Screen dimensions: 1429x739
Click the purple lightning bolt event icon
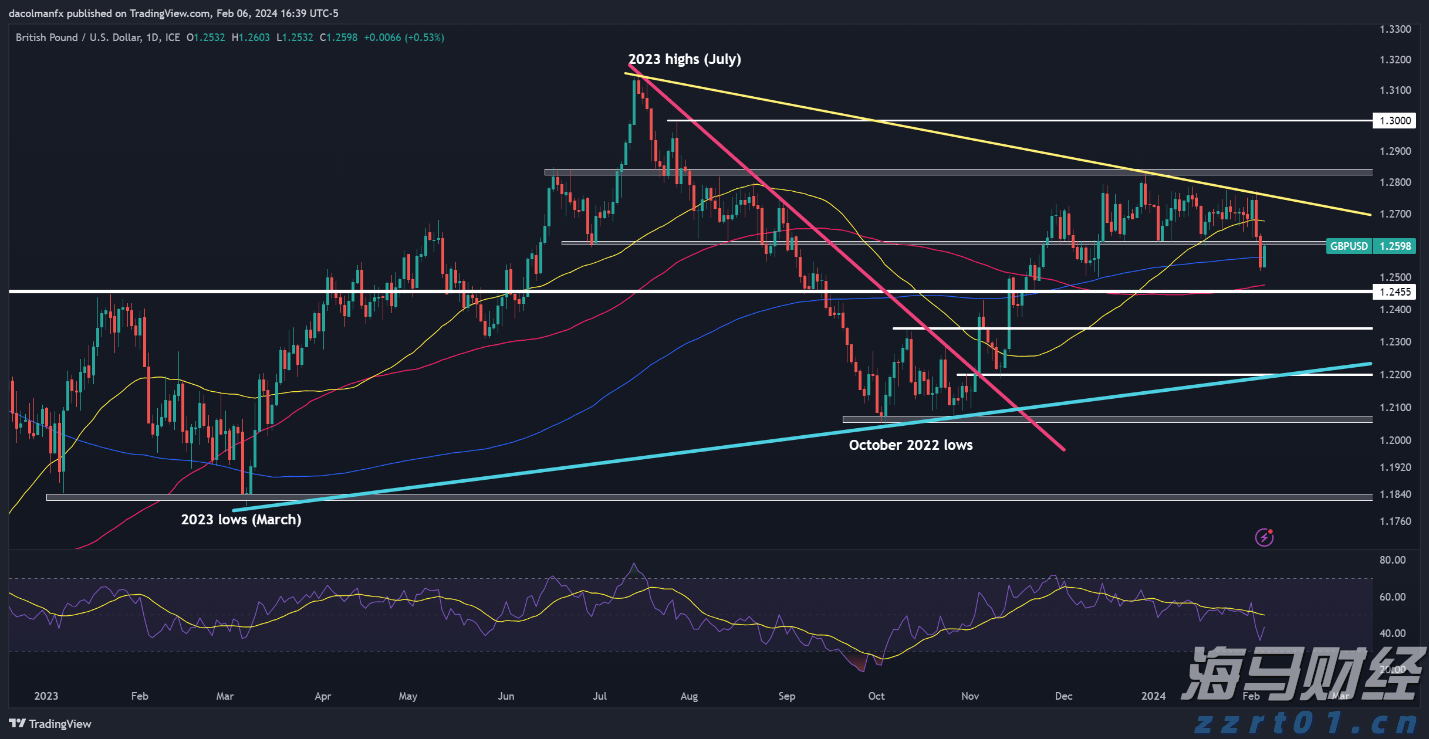coord(1264,537)
